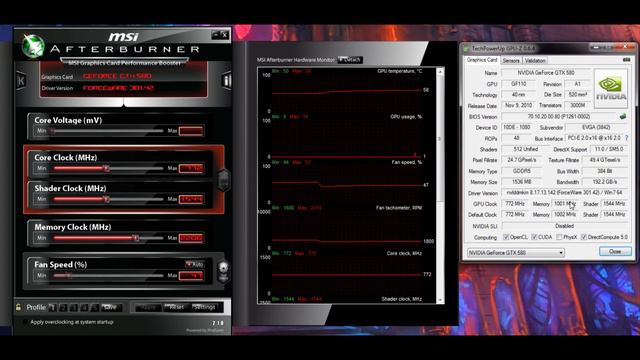This screenshot has height=360, width=640.
Task: Click the GPU-Z title bar application icon
Action: 466,49
